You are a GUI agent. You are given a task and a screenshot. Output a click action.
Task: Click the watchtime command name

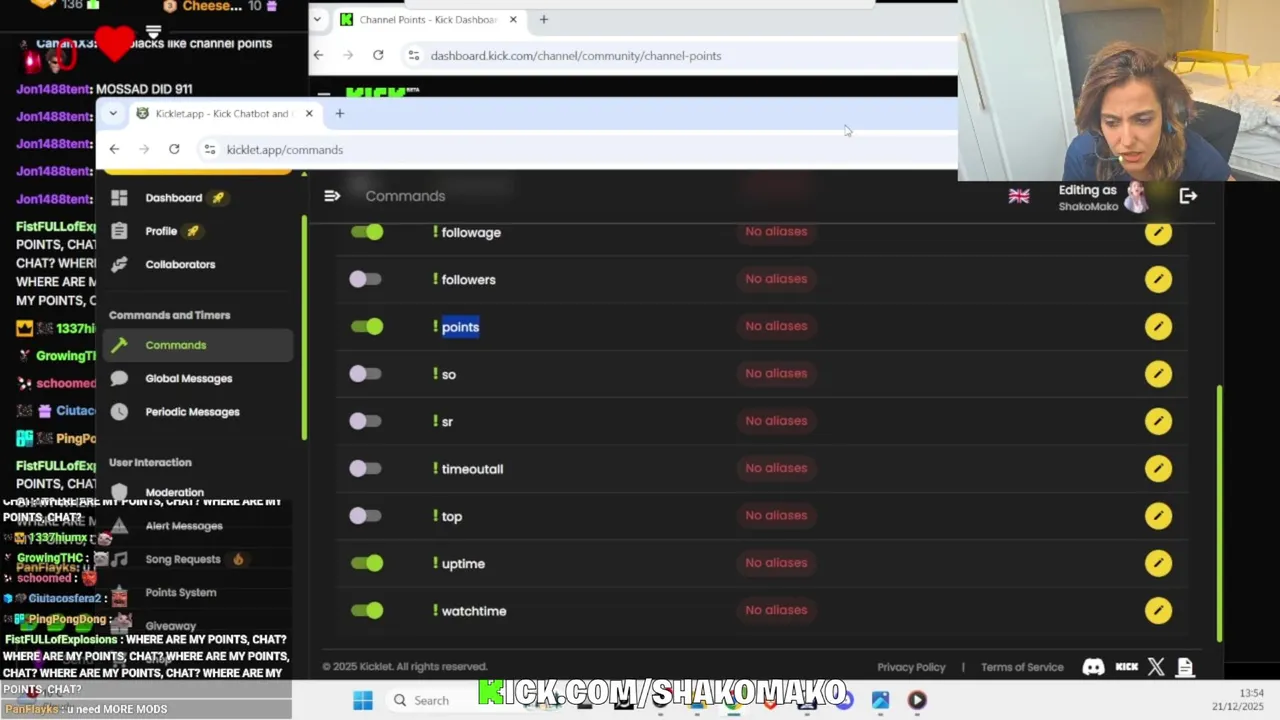(x=474, y=611)
